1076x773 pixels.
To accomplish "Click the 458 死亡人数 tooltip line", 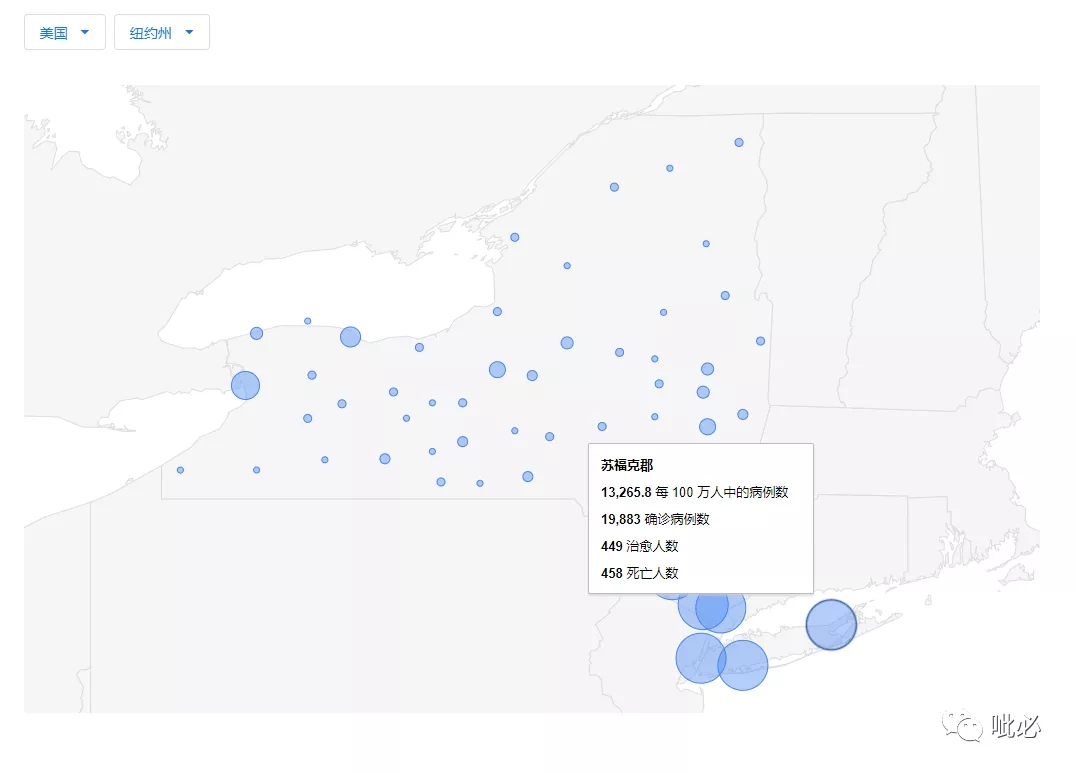I will [640, 573].
